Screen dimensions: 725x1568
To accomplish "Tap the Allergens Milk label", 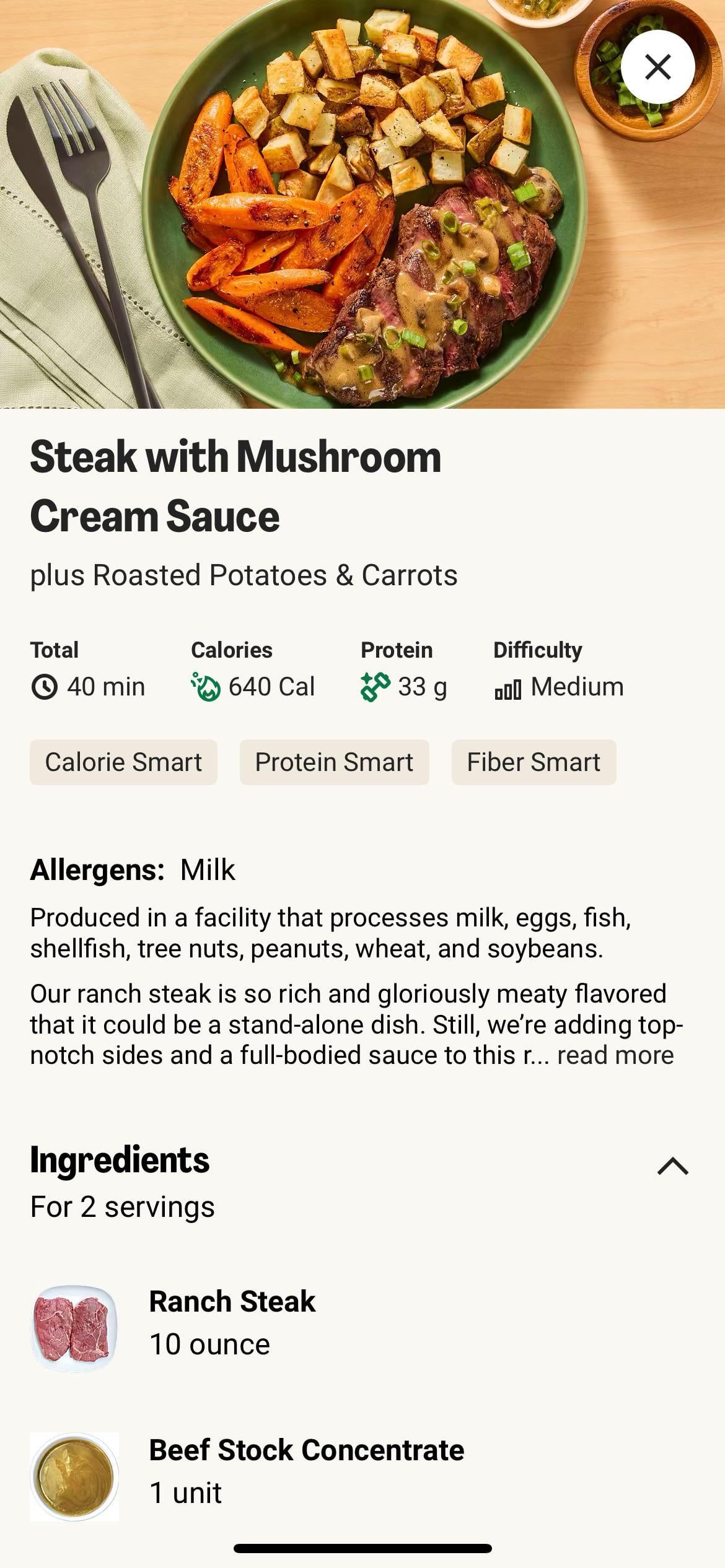I will click(133, 870).
